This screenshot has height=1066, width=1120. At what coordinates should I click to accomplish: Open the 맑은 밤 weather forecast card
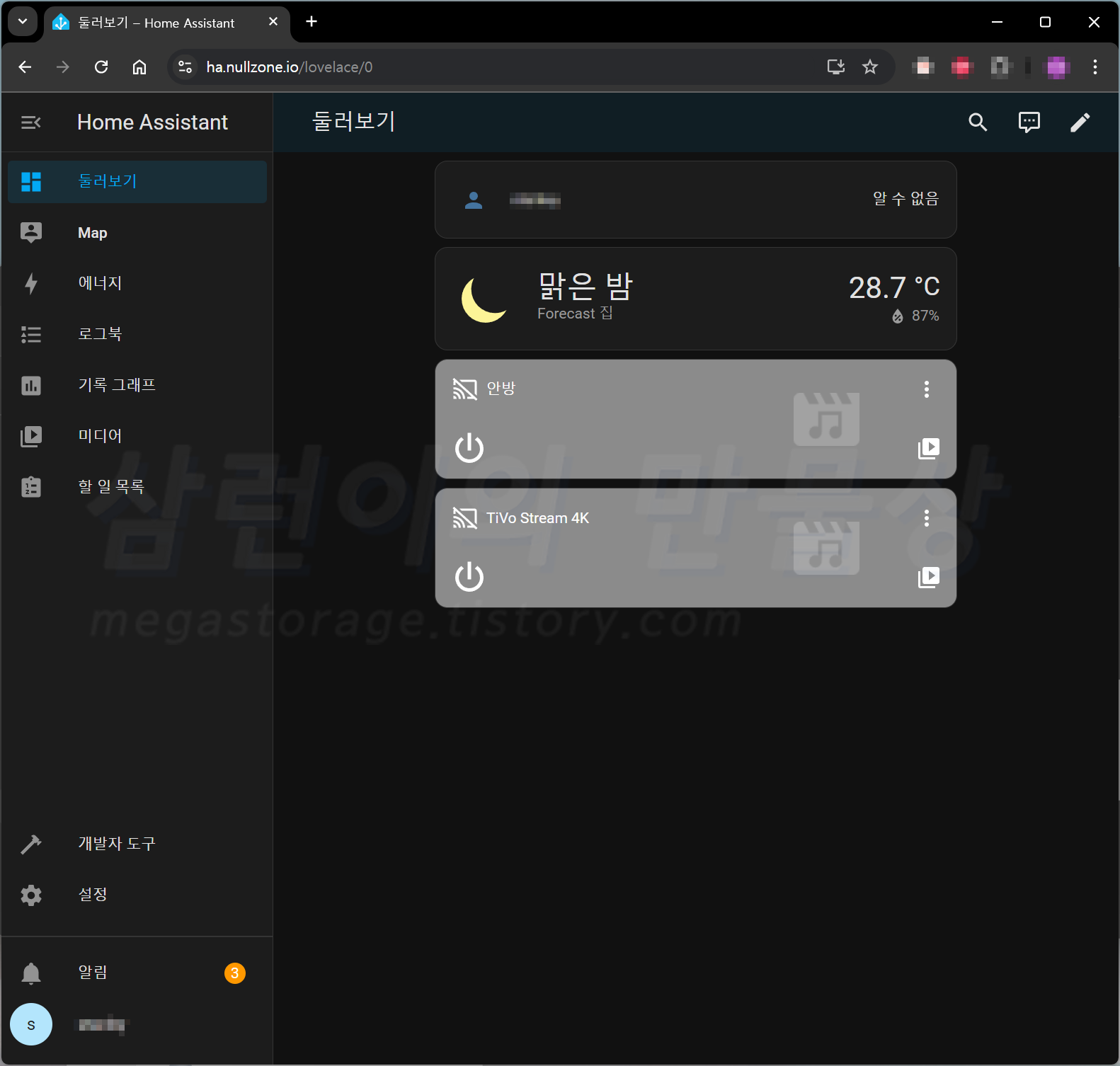(x=696, y=299)
